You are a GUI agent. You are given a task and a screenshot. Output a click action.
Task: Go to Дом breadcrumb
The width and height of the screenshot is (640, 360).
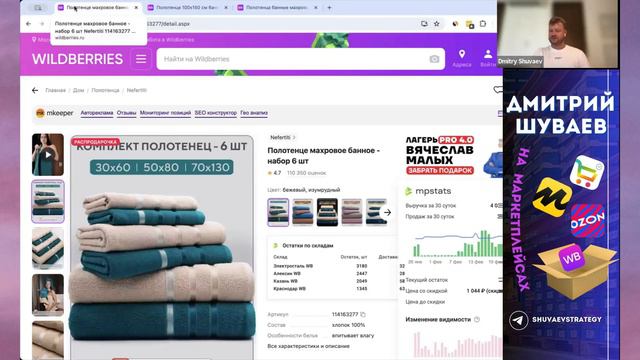point(78,90)
